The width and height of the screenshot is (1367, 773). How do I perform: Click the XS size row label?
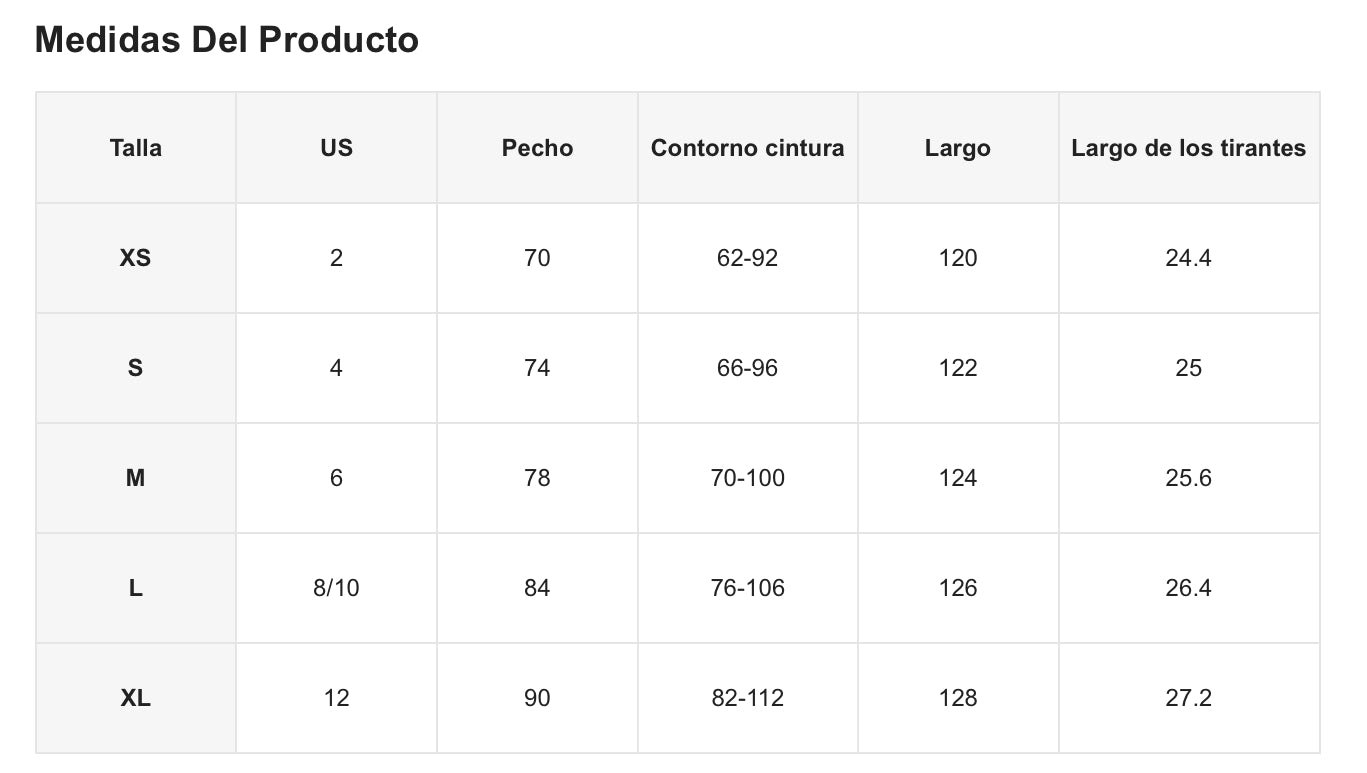[136, 258]
